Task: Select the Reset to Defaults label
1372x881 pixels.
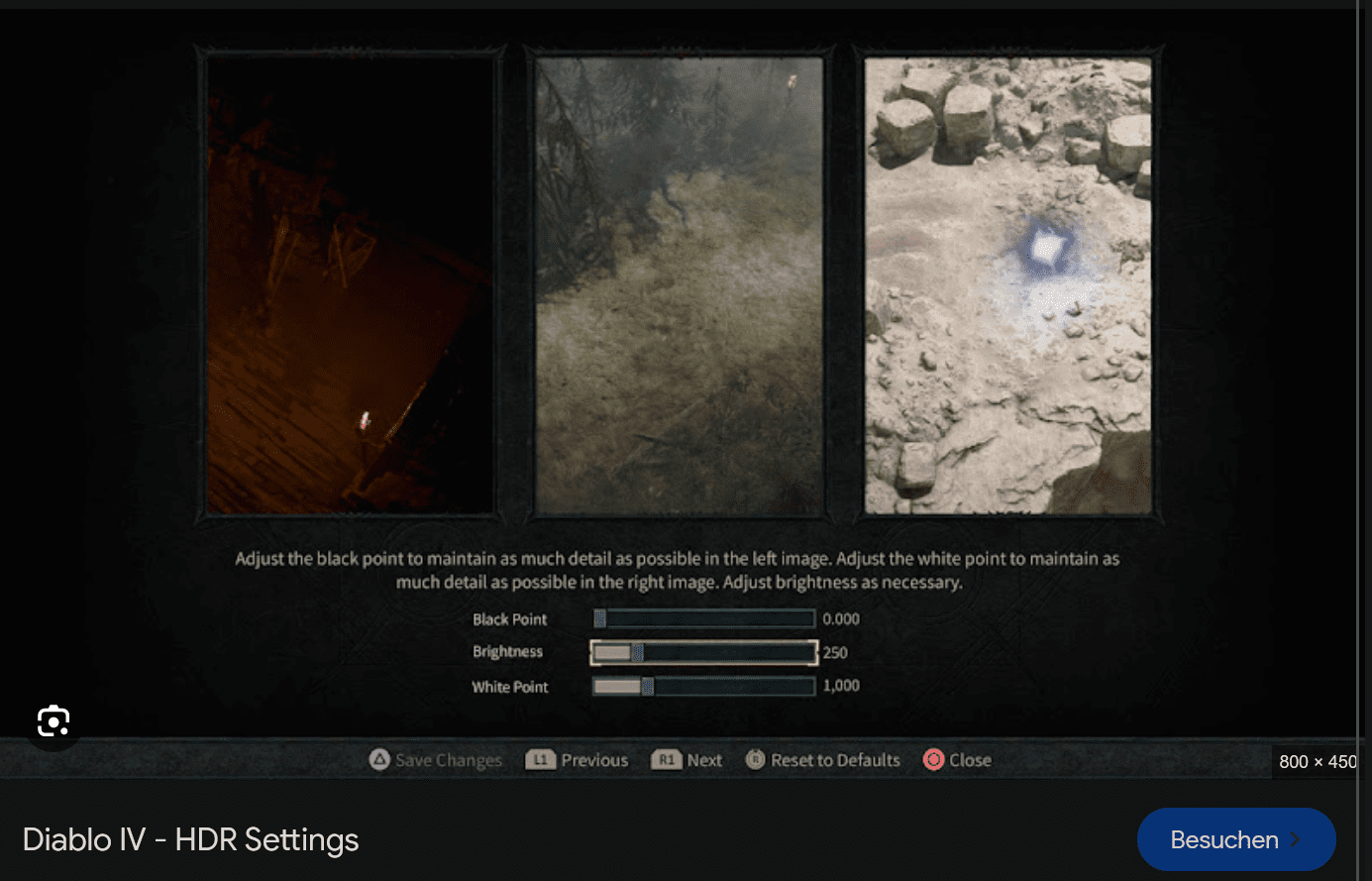Action: [835, 760]
